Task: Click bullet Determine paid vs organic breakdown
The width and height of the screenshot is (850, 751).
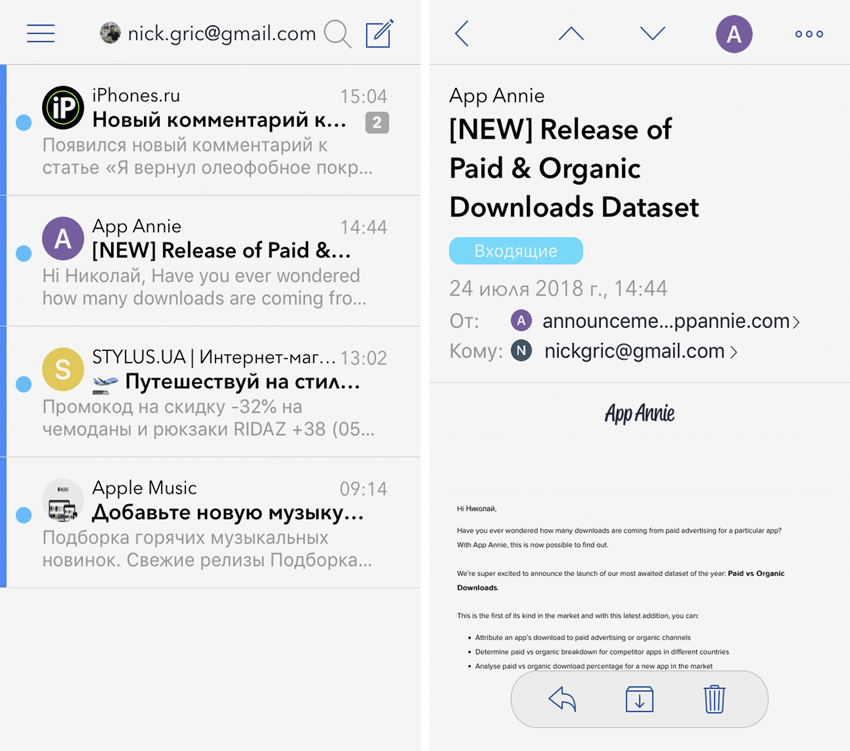Action: point(602,652)
